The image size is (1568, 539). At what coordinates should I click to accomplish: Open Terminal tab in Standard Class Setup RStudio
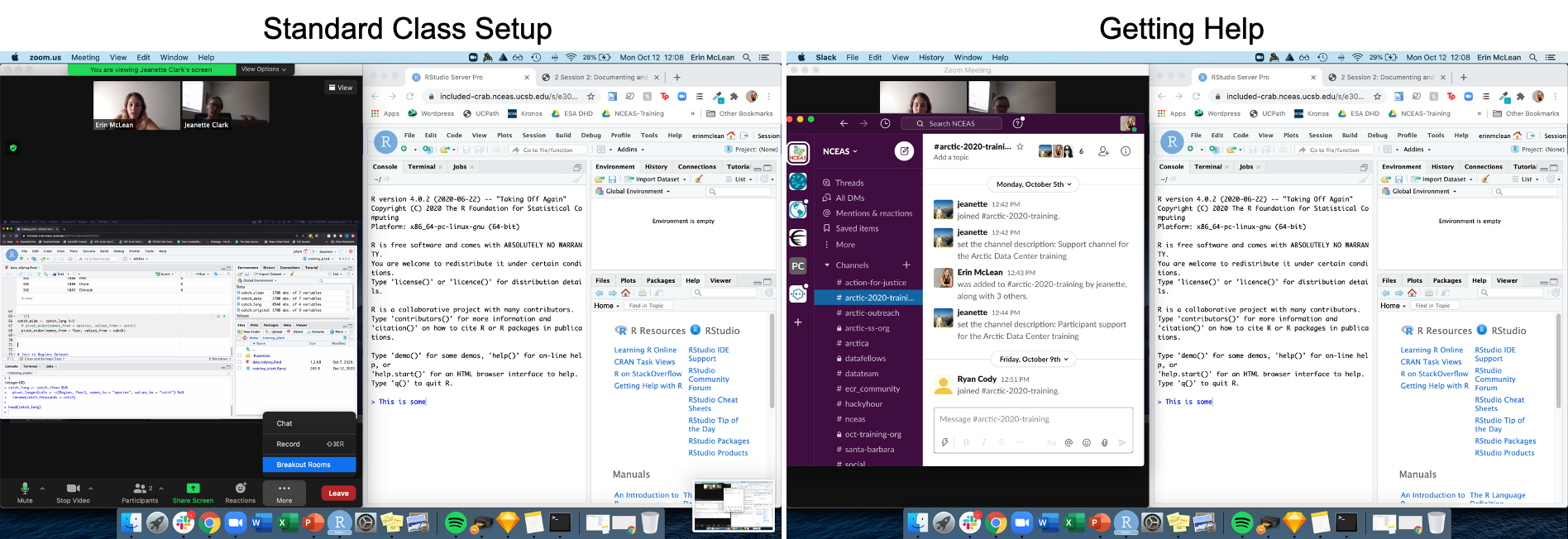tap(422, 167)
